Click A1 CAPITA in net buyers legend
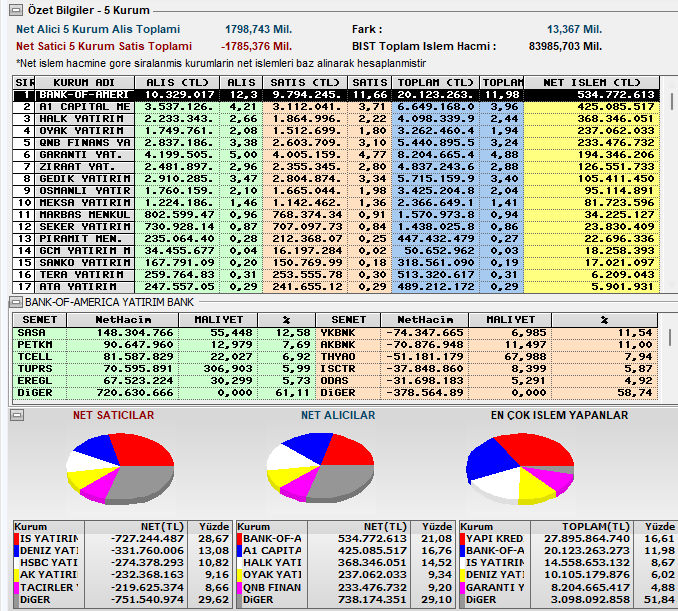The image size is (678, 611). click(272, 551)
